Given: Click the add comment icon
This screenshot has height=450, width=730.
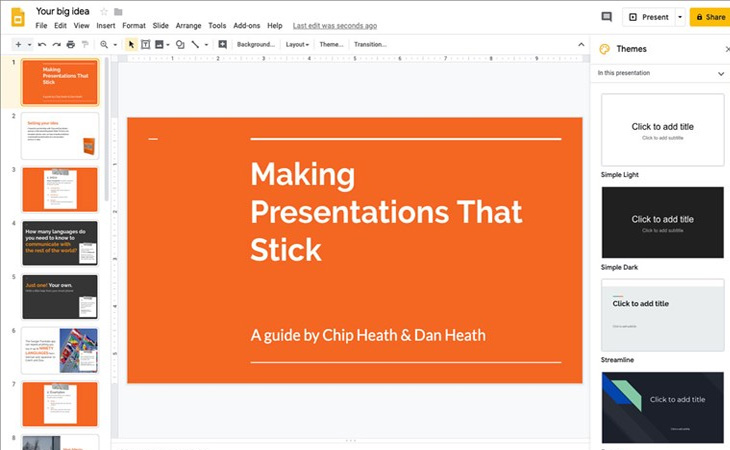Looking at the screenshot, I should pyautogui.click(x=223, y=45).
